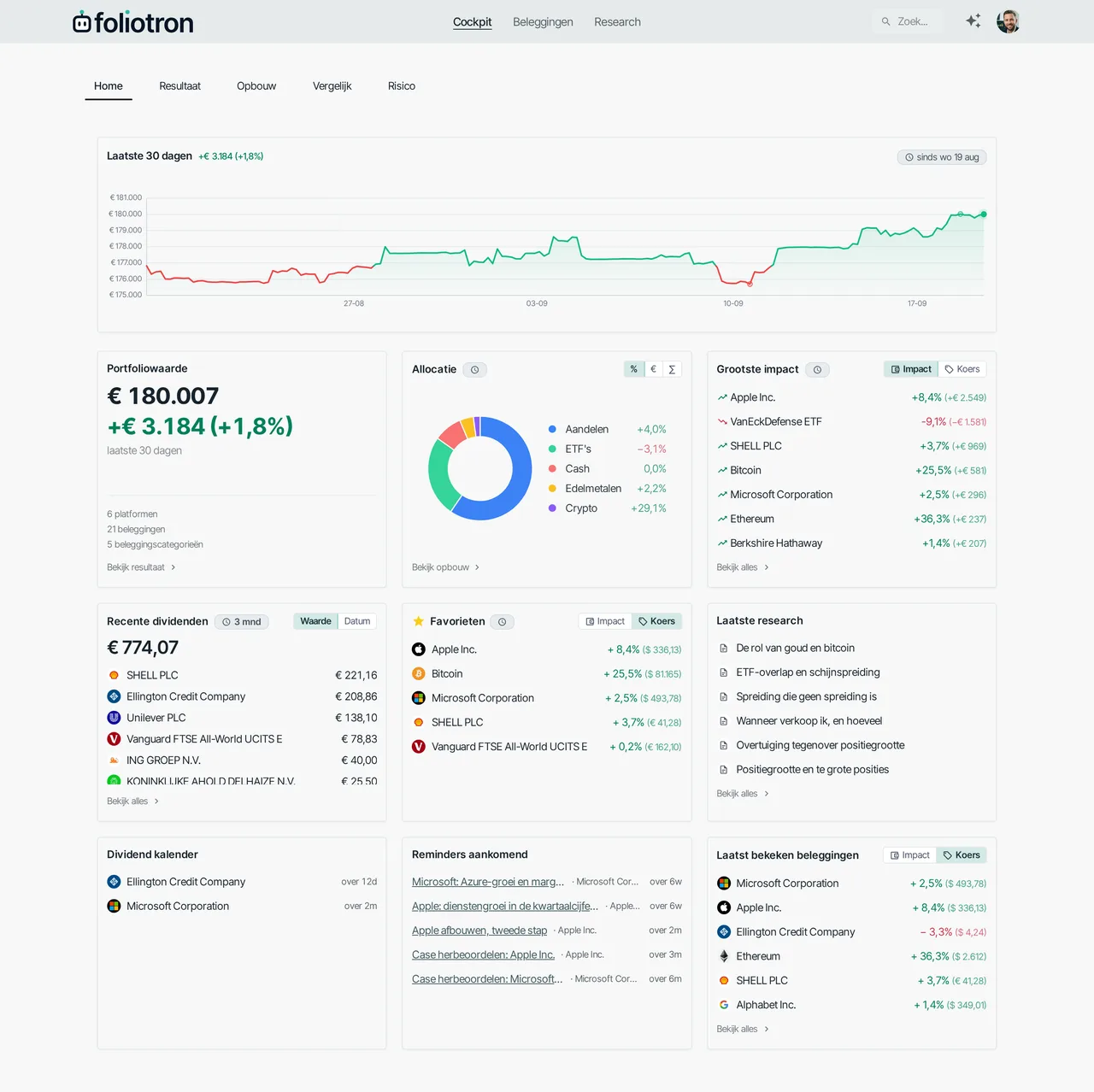The width and height of the screenshot is (1094, 1092).
Task: Click 'Bekijk alles' under Grootste impact
Action: tap(743, 567)
